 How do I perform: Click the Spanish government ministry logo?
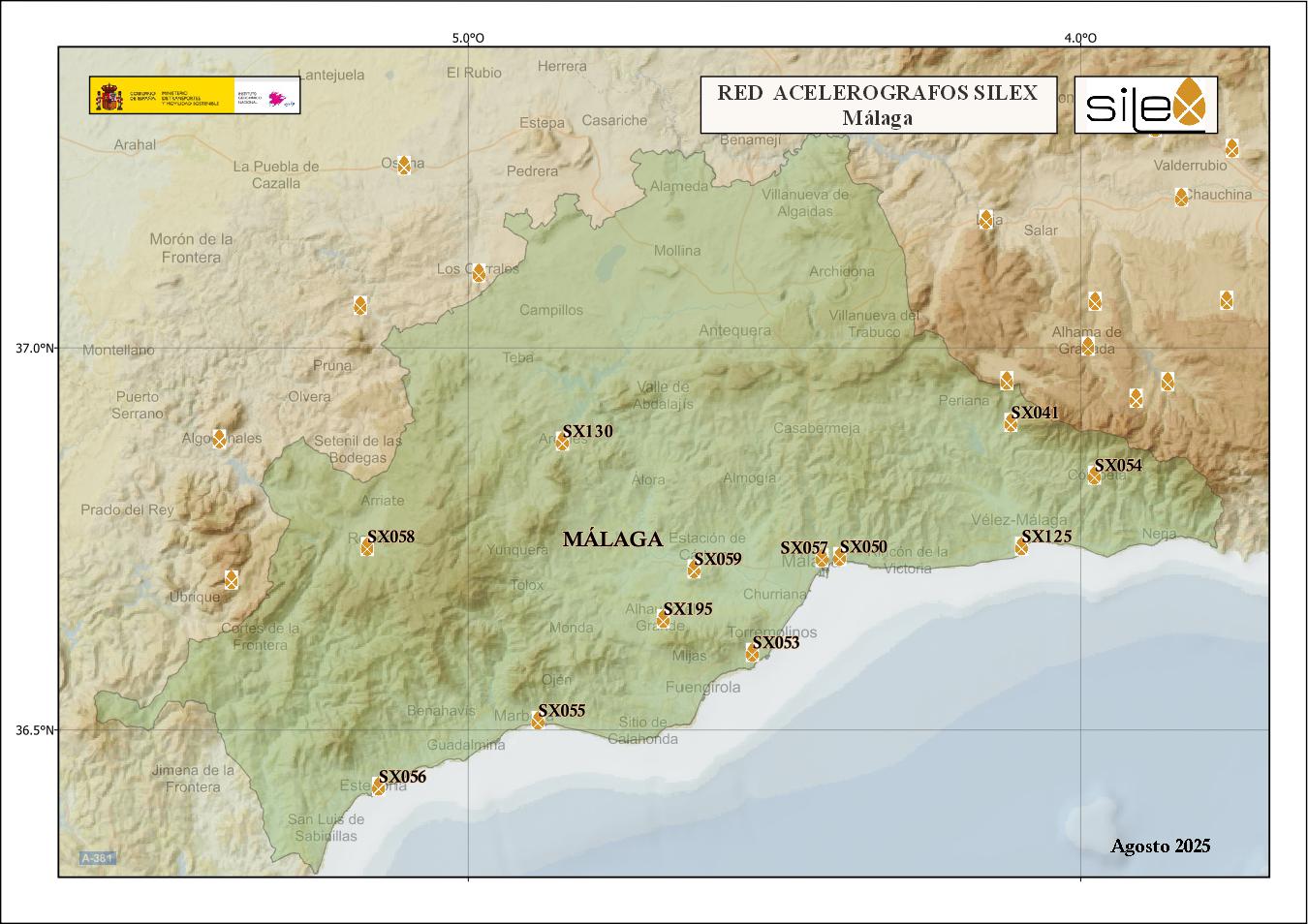pyautogui.click(x=195, y=96)
